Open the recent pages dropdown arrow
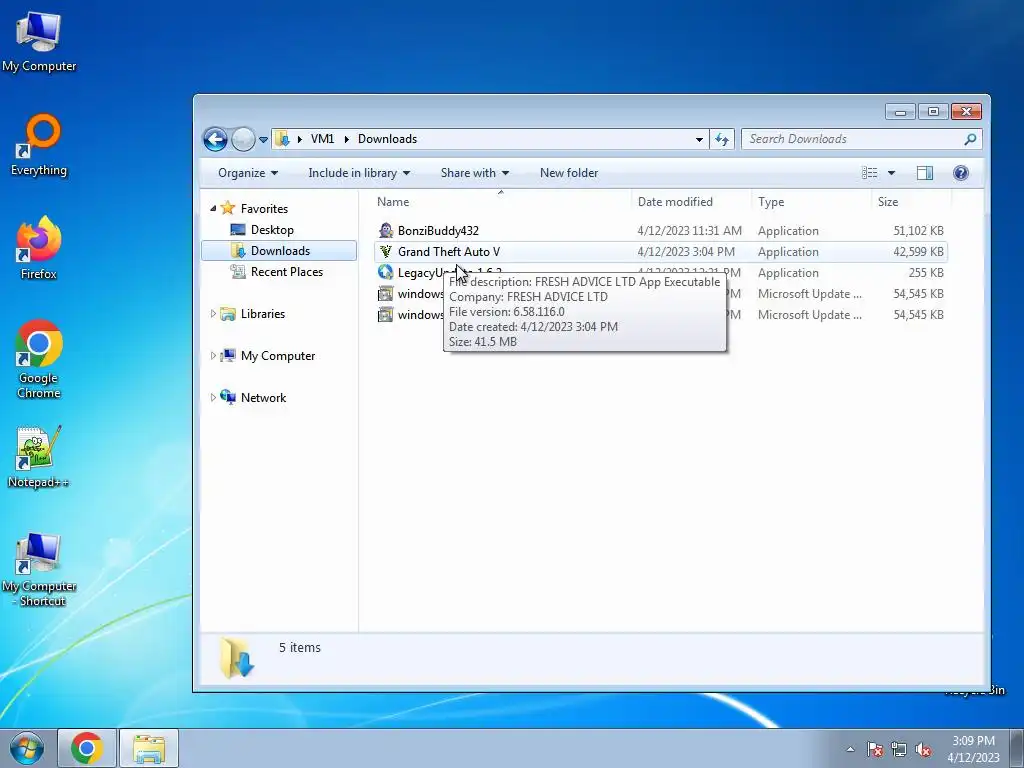This screenshot has width=1024, height=768. tap(263, 140)
